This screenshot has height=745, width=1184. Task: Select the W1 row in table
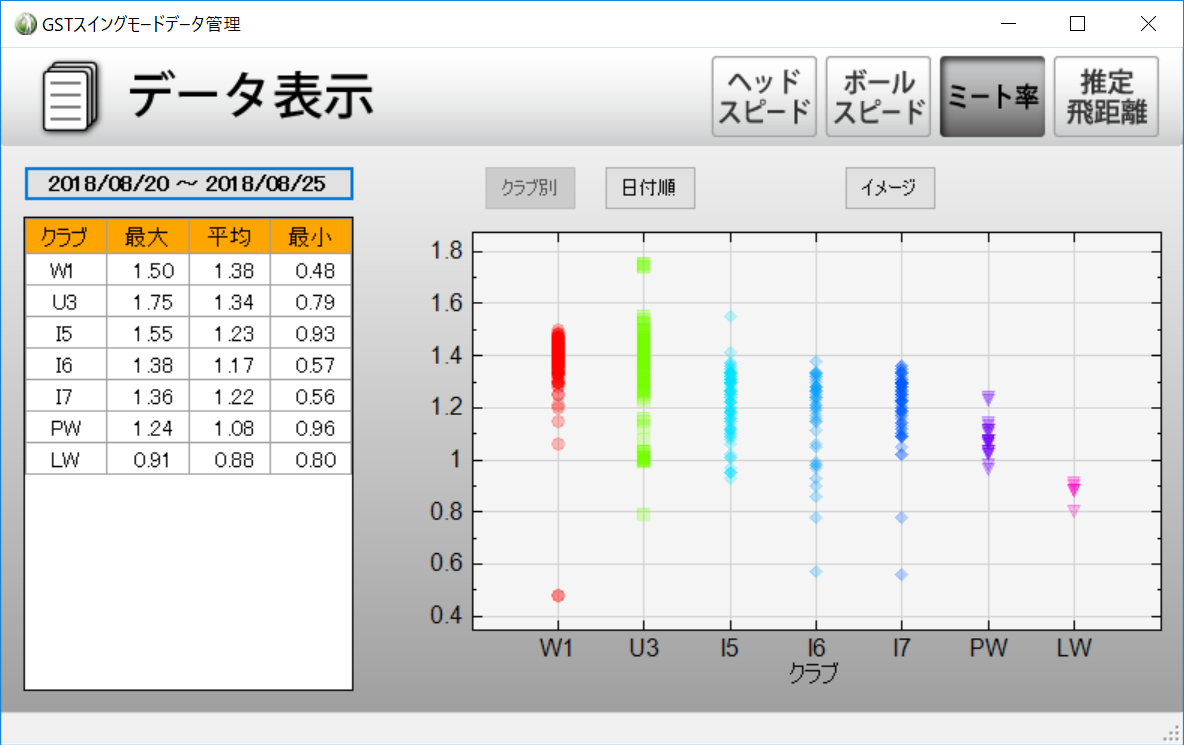pos(189,270)
